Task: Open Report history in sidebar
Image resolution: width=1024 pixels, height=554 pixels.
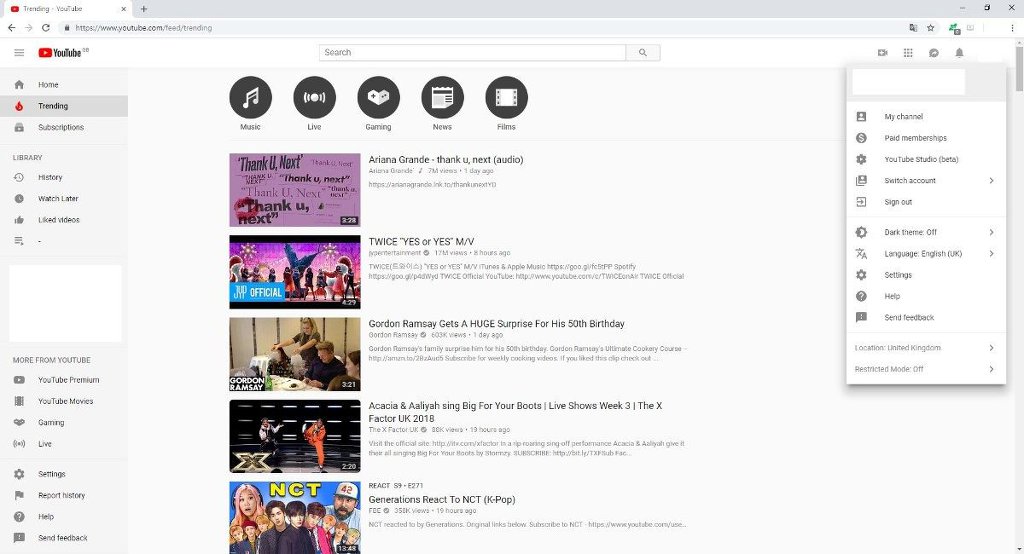Action: coord(64,495)
